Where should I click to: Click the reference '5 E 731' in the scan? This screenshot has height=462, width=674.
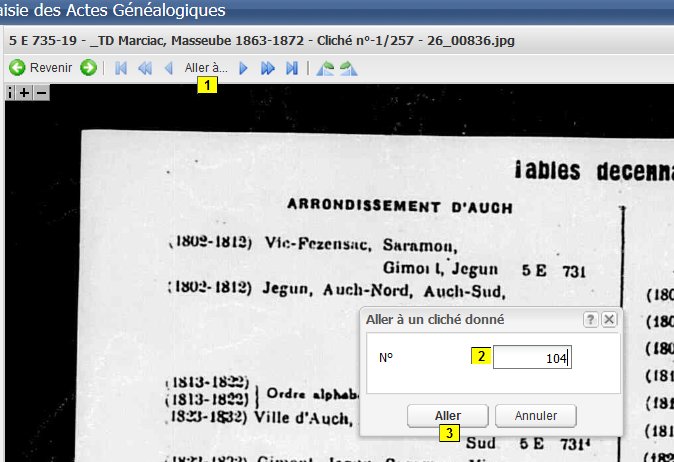(x=554, y=271)
